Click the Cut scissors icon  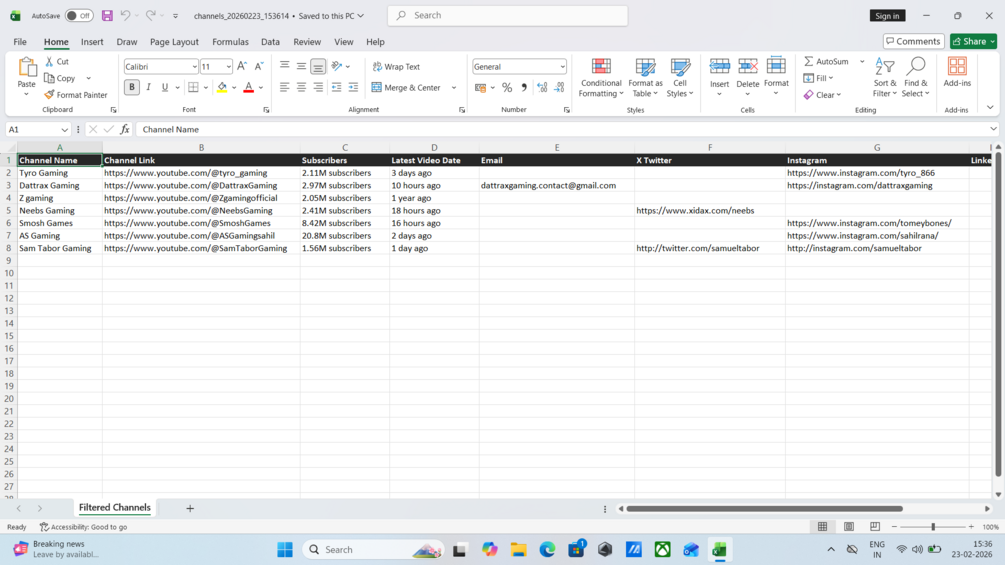49,61
